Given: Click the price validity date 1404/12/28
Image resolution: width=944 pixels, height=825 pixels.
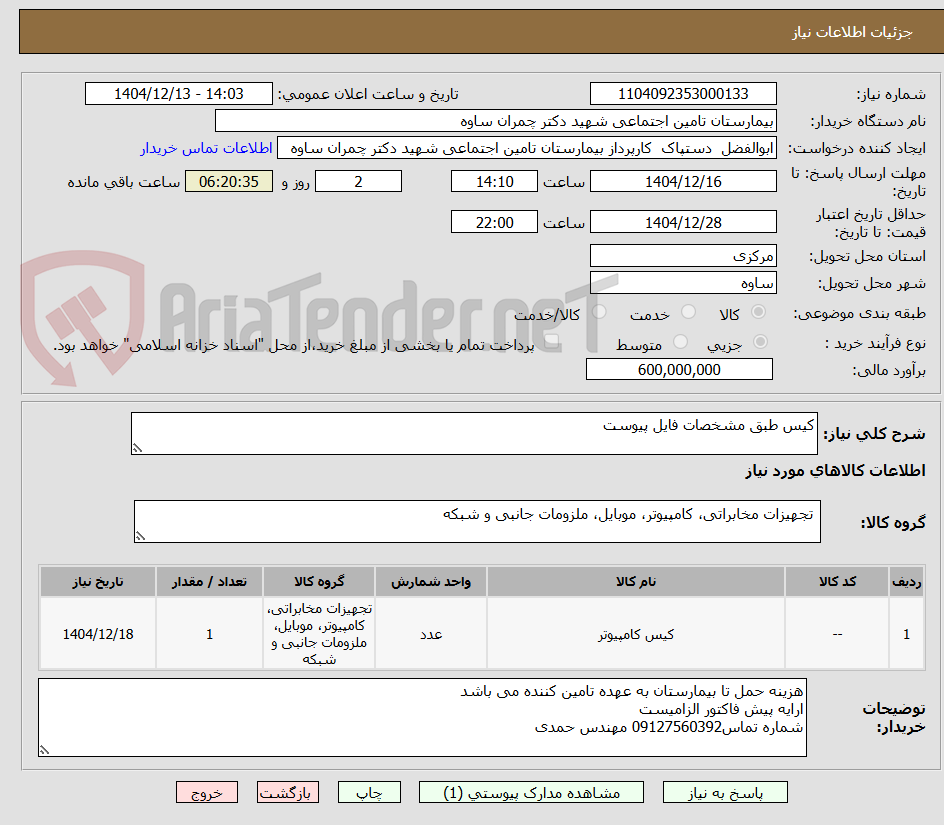Looking at the screenshot, I should tap(683, 222).
